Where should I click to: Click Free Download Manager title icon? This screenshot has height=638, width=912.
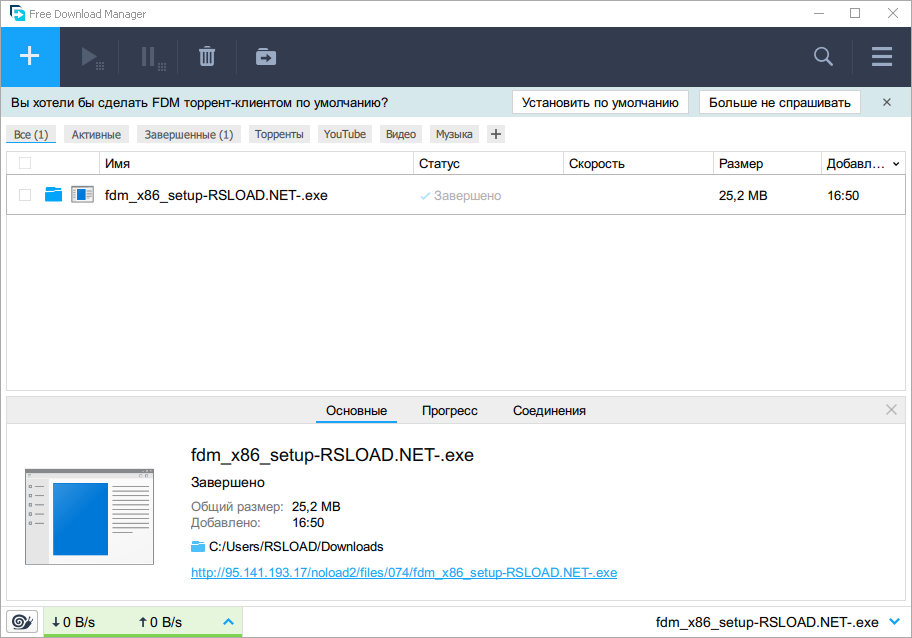[x=17, y=13]
